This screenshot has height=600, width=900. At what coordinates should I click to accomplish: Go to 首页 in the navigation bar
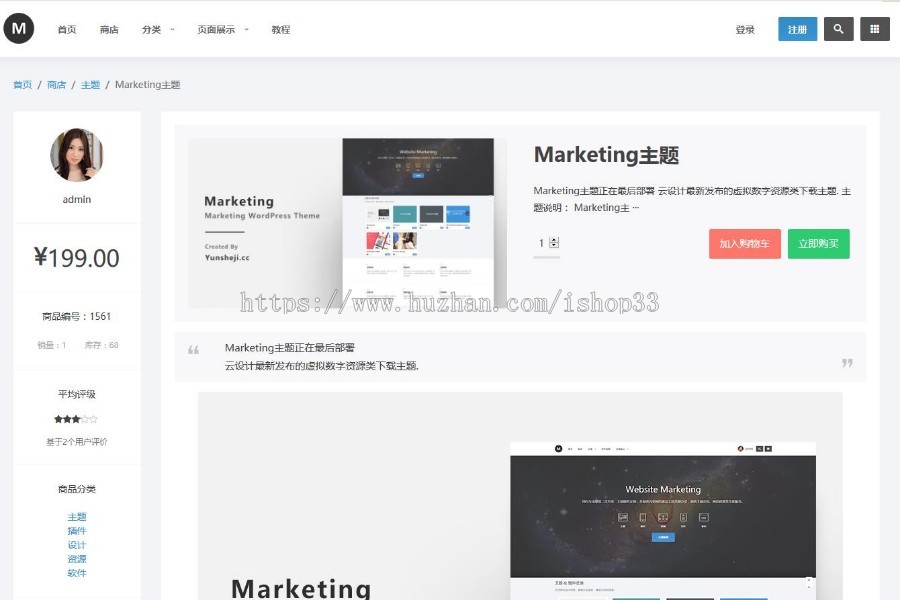(67, 29)
